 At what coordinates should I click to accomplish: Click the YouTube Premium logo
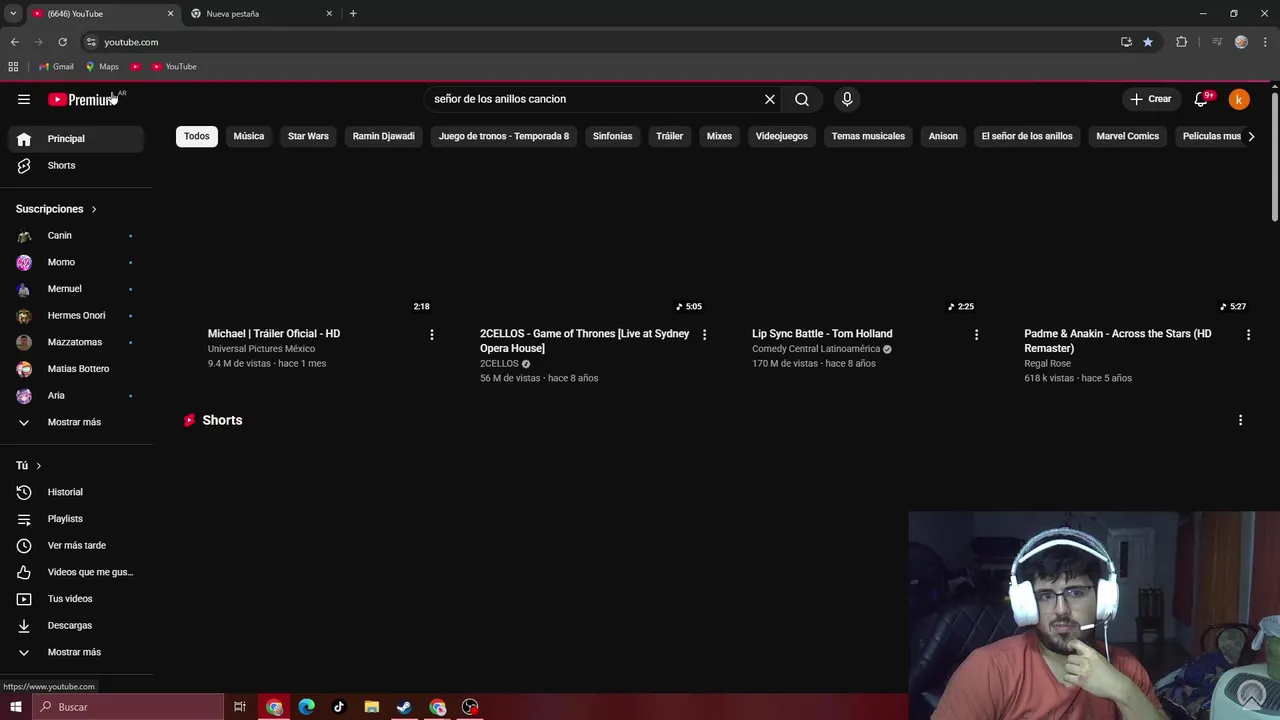click(x=85, y=99)
